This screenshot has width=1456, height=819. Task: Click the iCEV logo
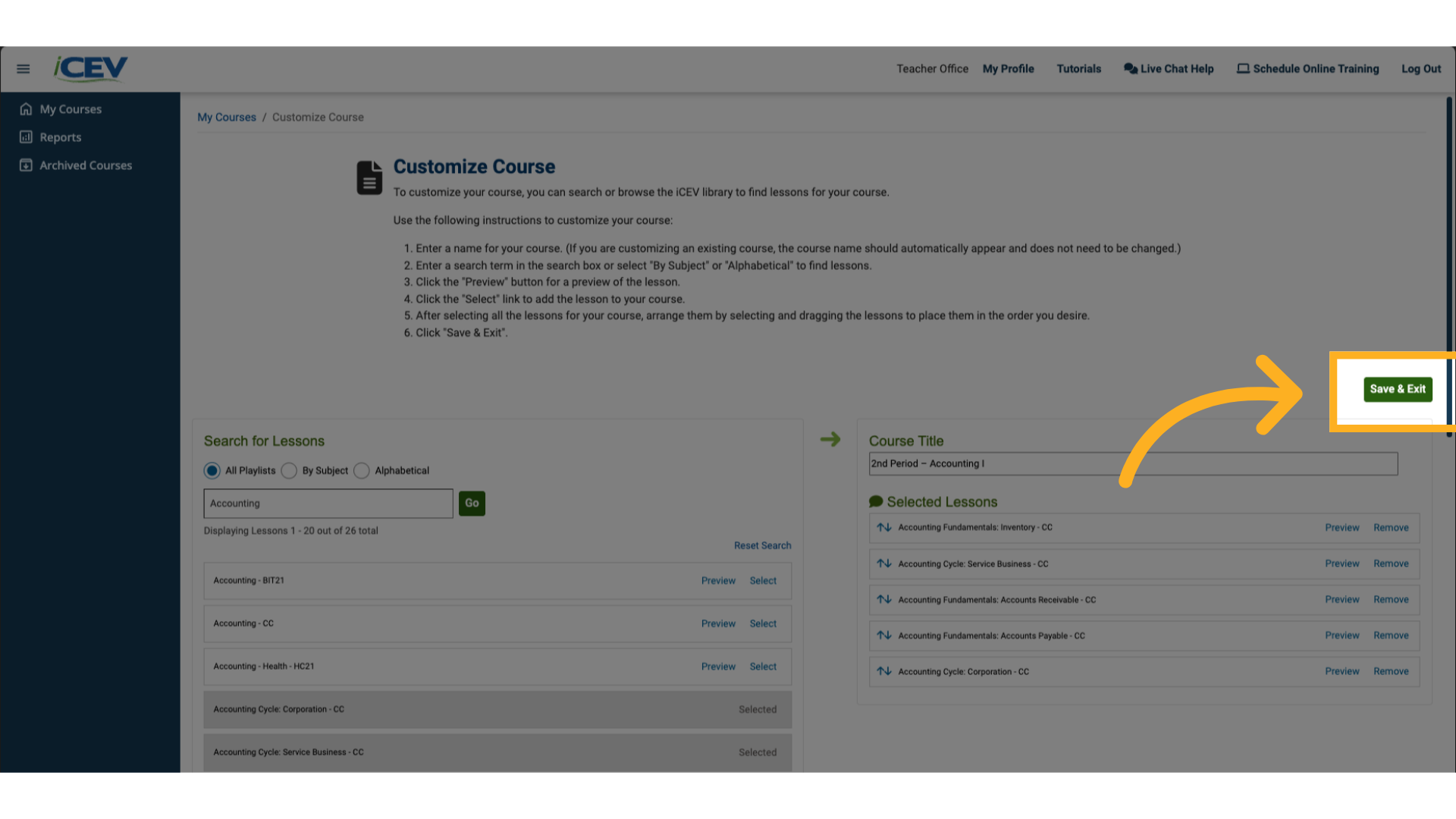[89, 68]
